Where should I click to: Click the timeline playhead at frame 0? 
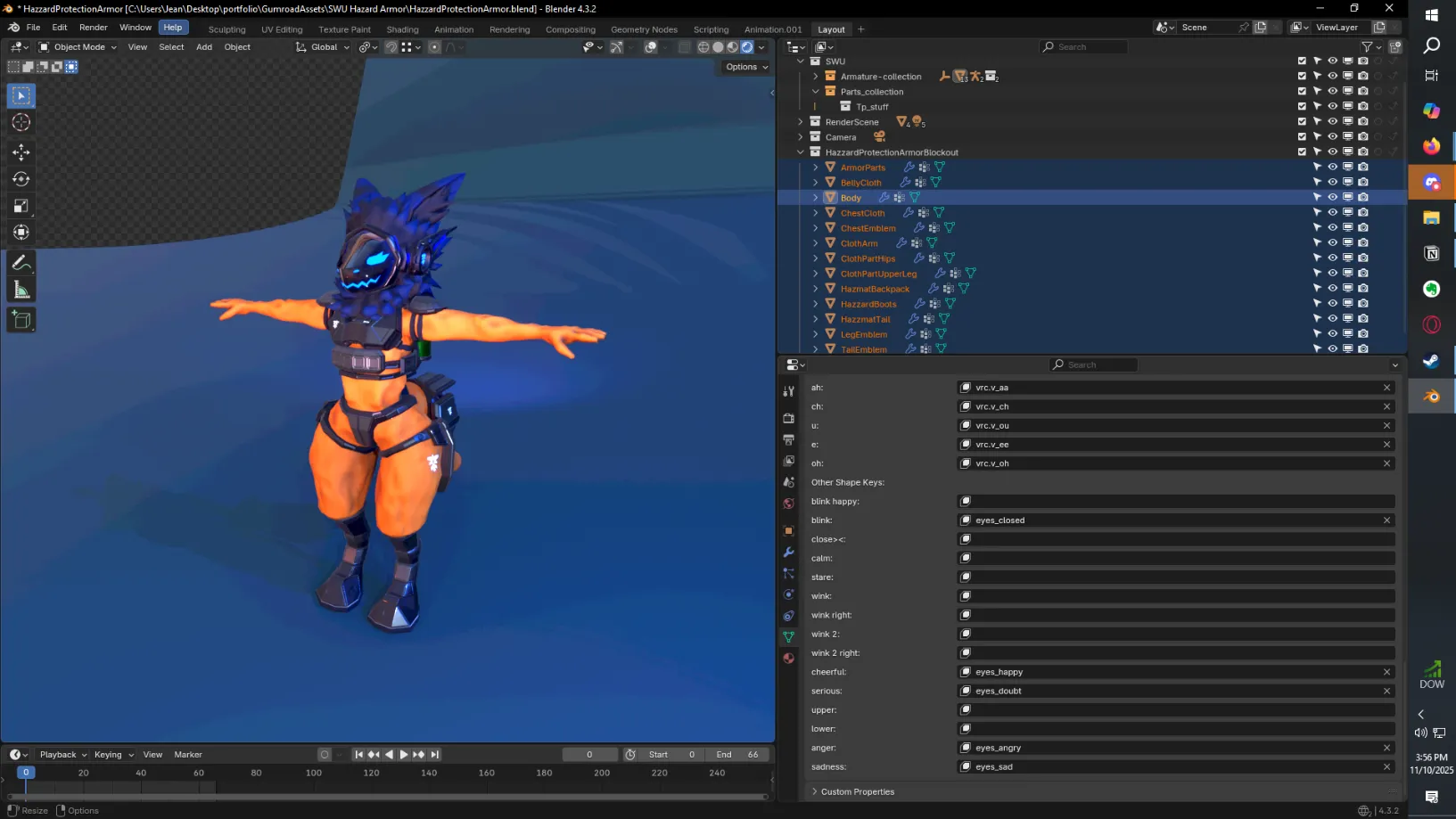[x=26, y=773]
